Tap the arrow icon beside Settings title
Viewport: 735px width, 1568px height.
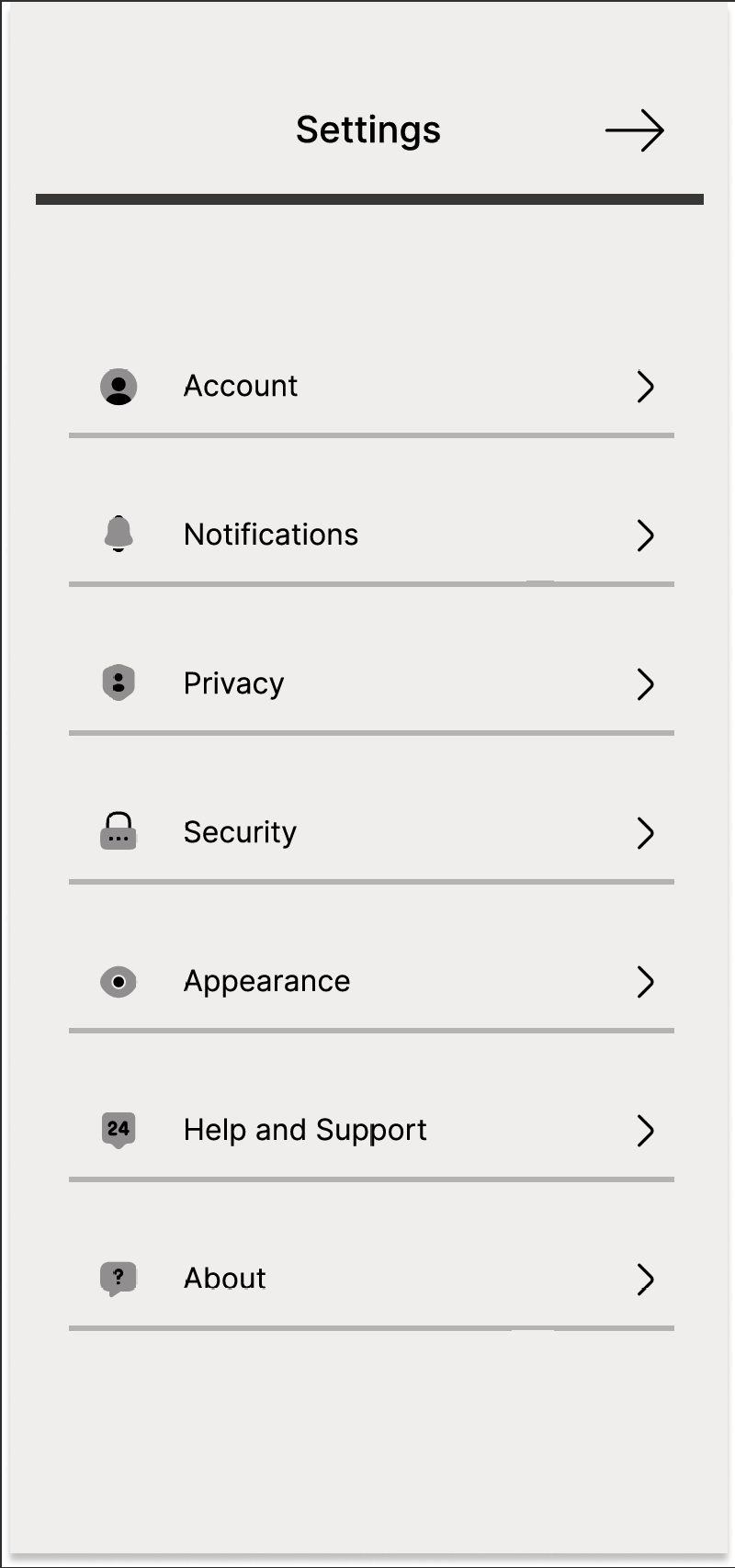pyautogui.click(x=635, y=131)
